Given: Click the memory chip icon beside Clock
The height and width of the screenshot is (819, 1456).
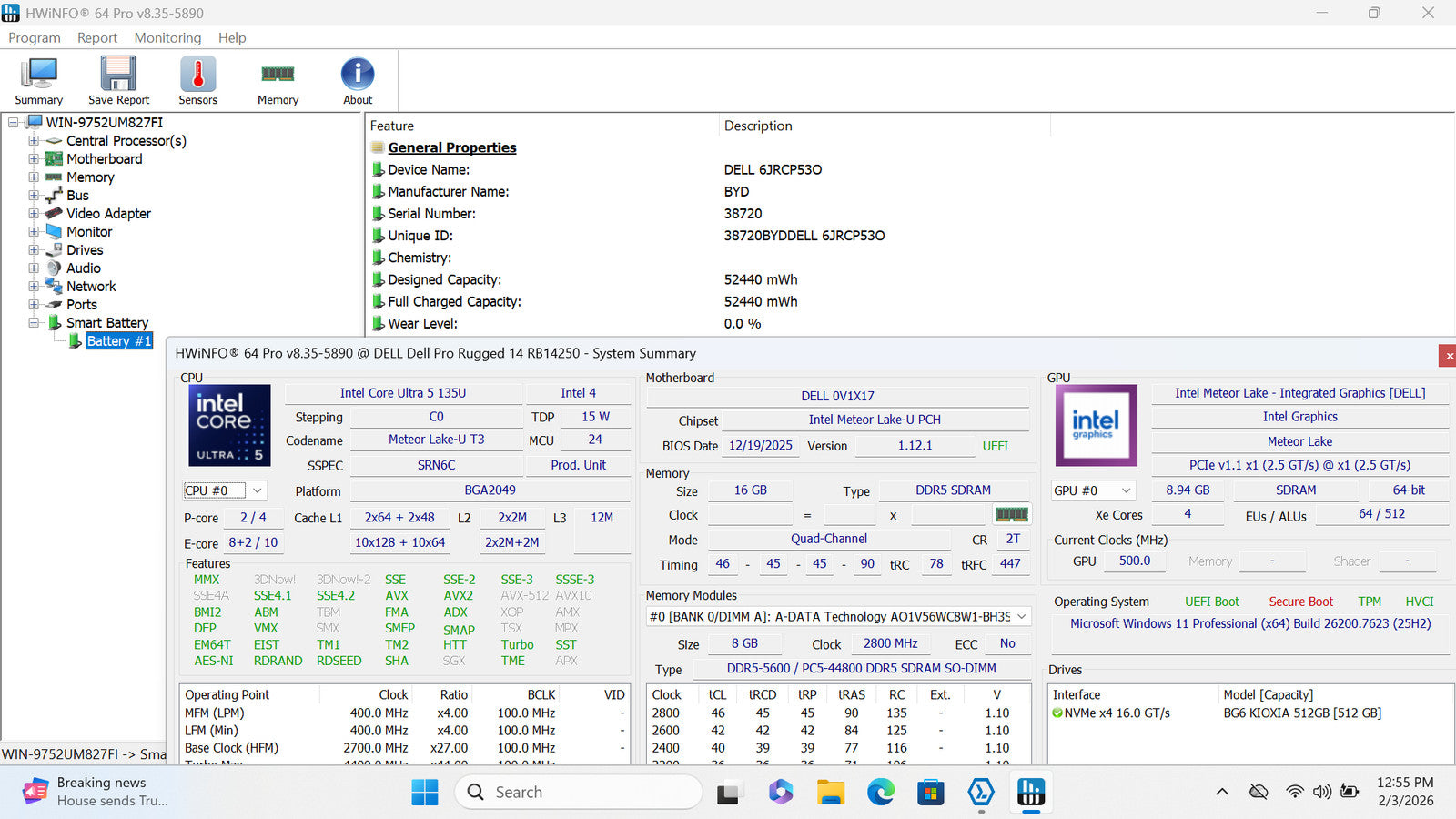Looking at the screenshot, I should pos(1011,515).
